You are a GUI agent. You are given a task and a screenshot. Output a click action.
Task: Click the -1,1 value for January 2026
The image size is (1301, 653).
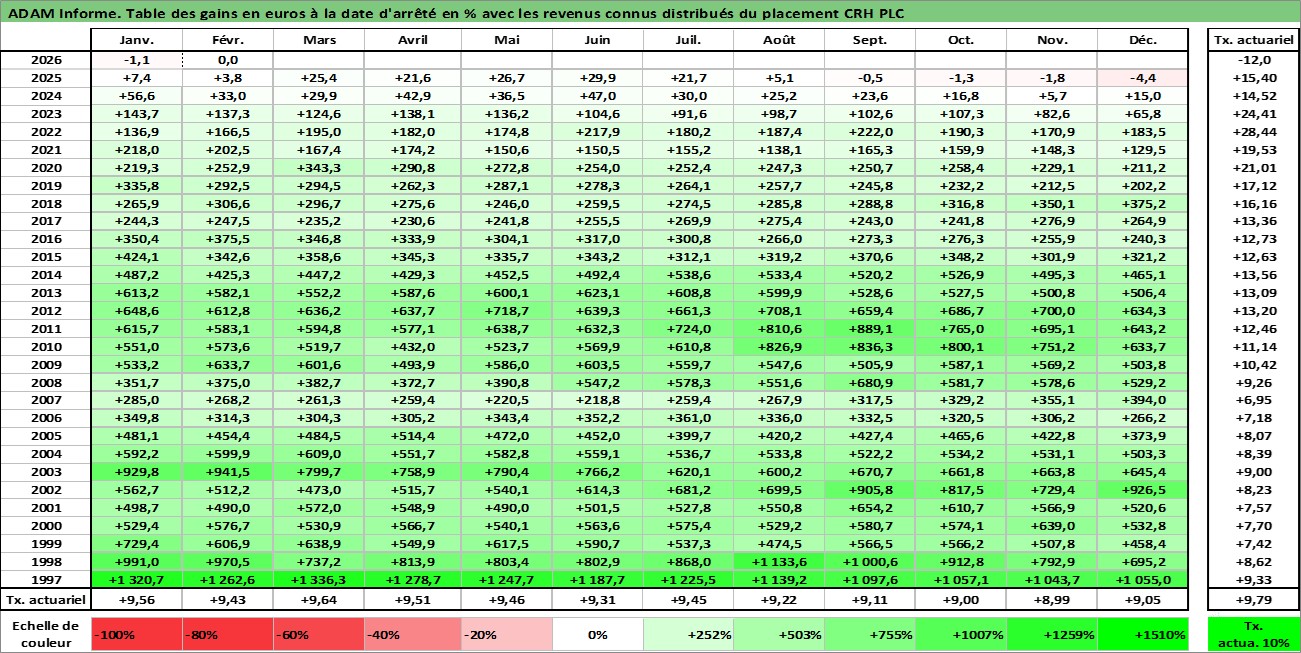[136, 60]
